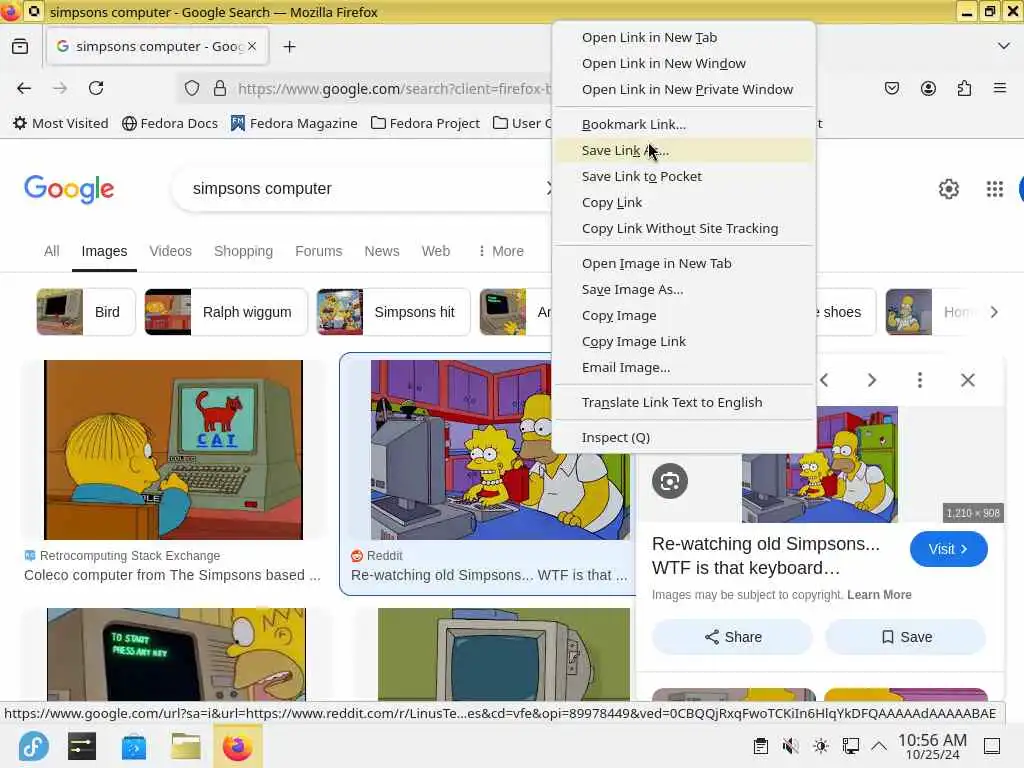Image resolution: width=1024 pixels, height=768 pixels.
Task: Choose Open Link in New Window
Action: point(684,63)
